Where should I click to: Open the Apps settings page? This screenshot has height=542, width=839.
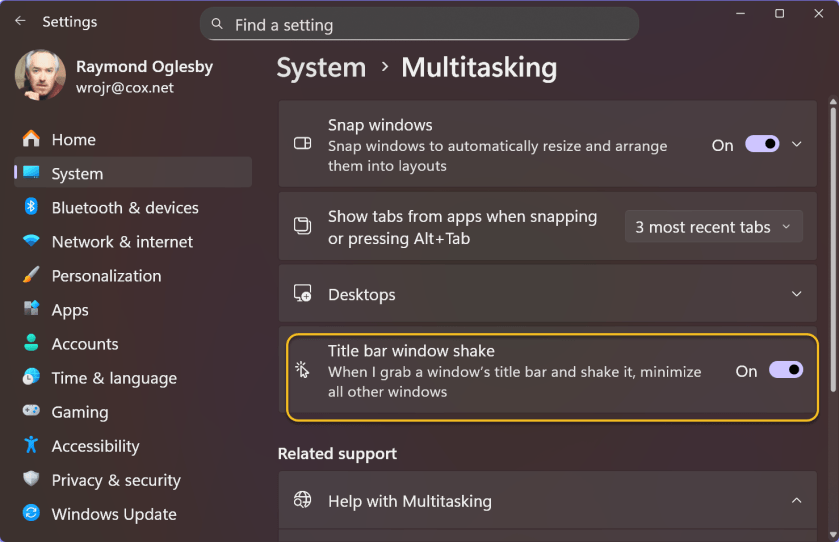click(70, 310)
